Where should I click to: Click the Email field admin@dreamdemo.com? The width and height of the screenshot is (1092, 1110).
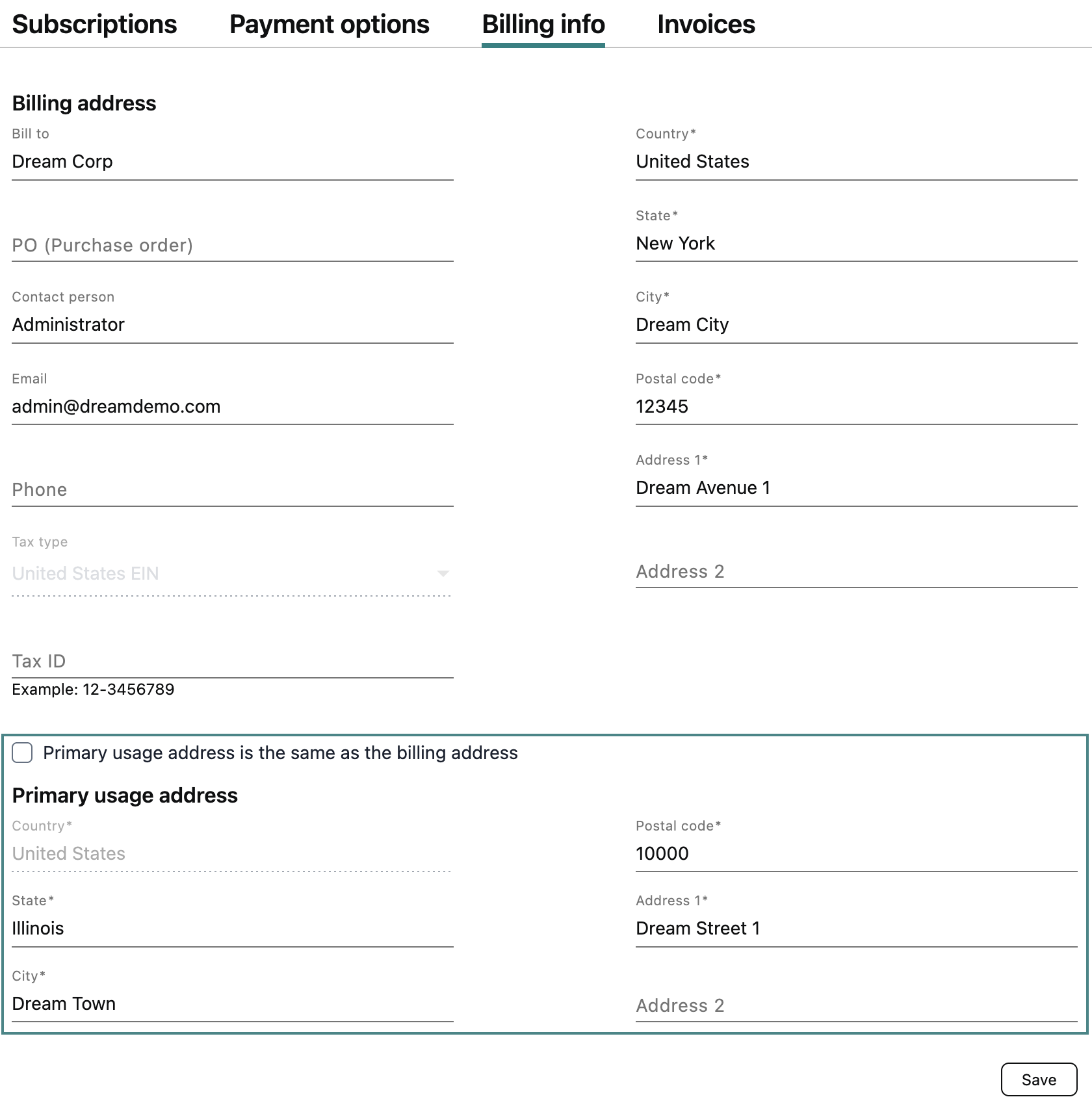(x=232, y=407)
